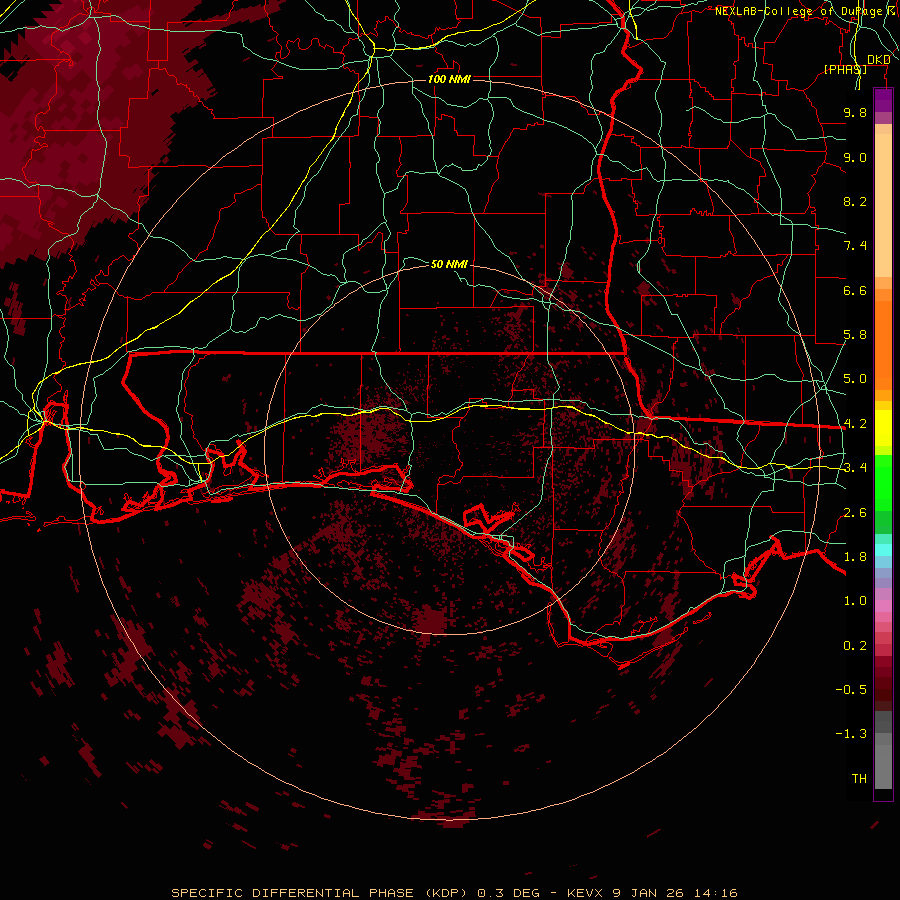Click the 0.2 scale value
The height and width of the screenshot is (900, 900).
(x=855, y=646)
